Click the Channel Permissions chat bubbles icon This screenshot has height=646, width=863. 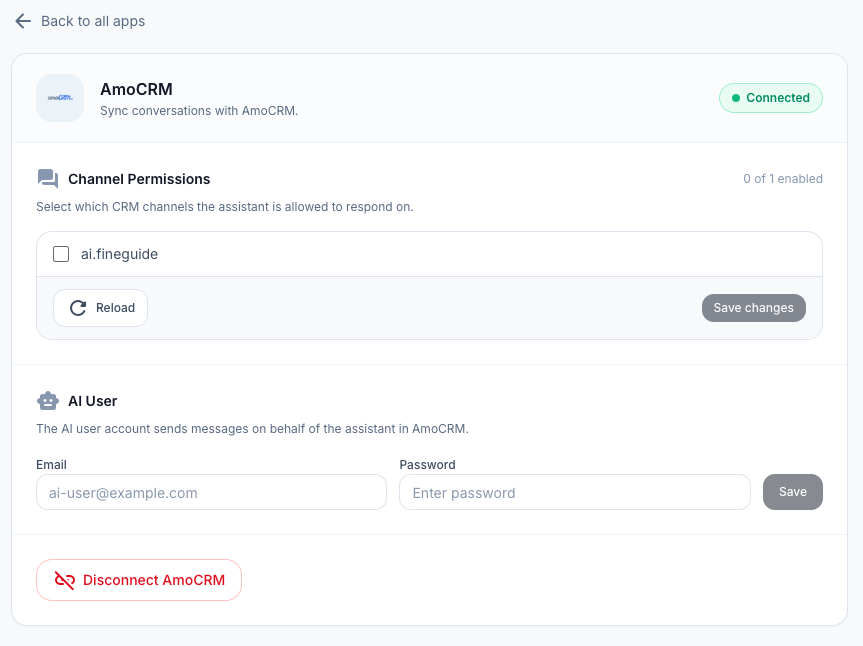pyautogui.click(x=48, y=179)
